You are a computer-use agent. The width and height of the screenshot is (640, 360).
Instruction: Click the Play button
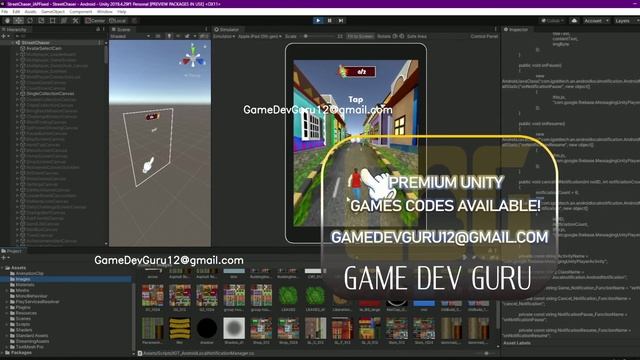click(318, 20)
